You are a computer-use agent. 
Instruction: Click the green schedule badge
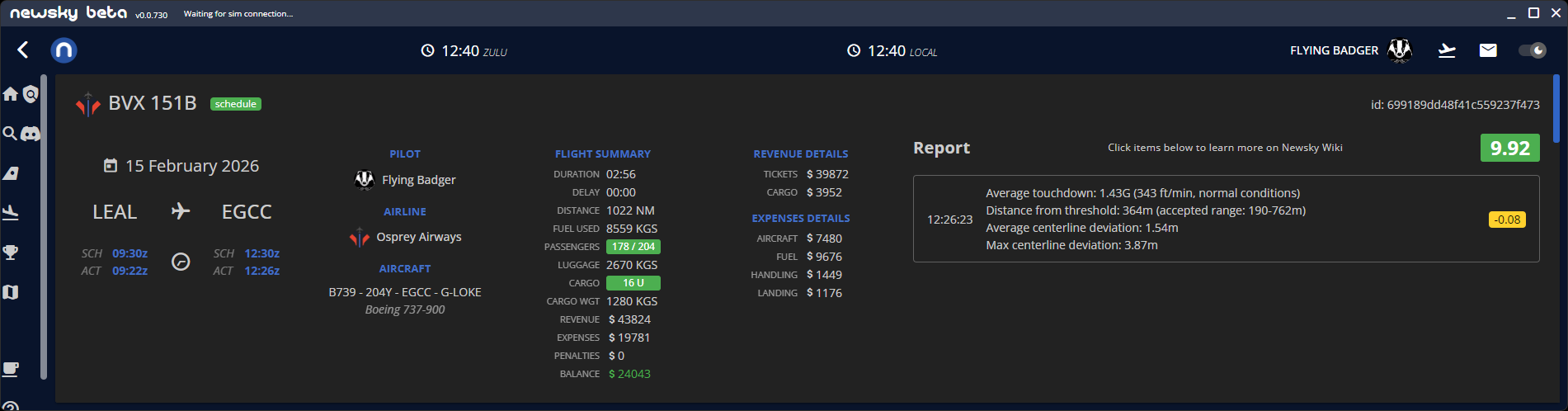point(236,104)
